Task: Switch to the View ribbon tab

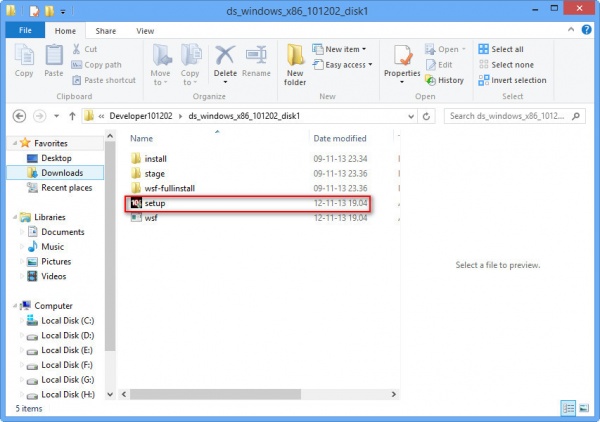Action: point(145,31)
